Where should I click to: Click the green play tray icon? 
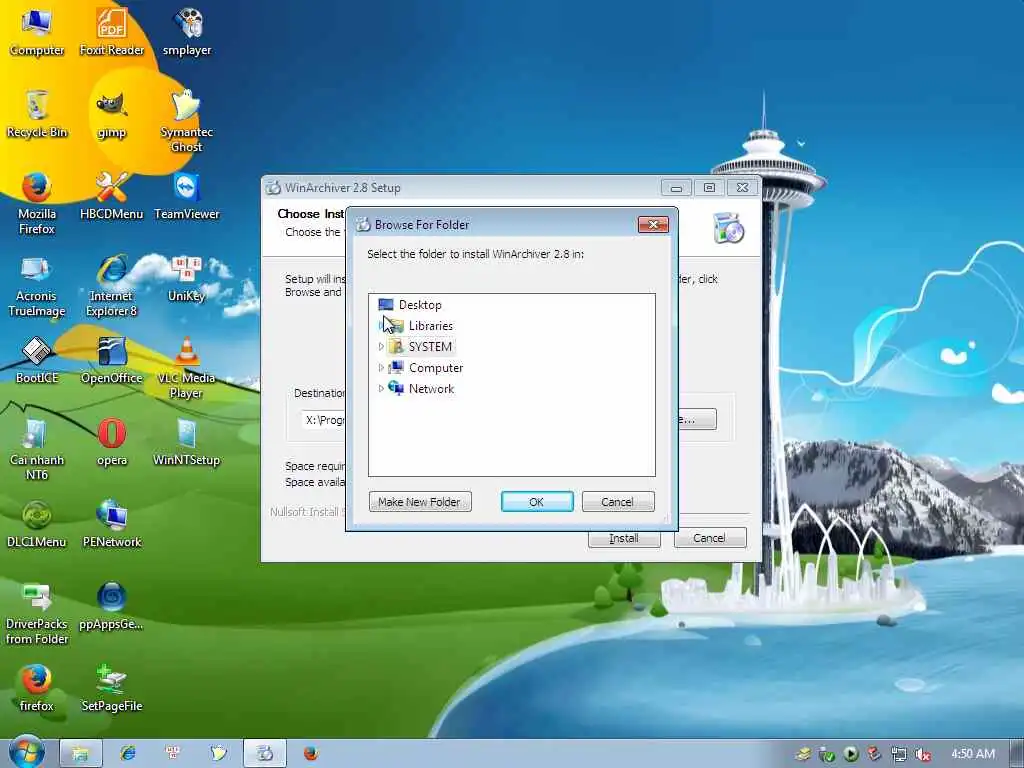click(851, 754)
